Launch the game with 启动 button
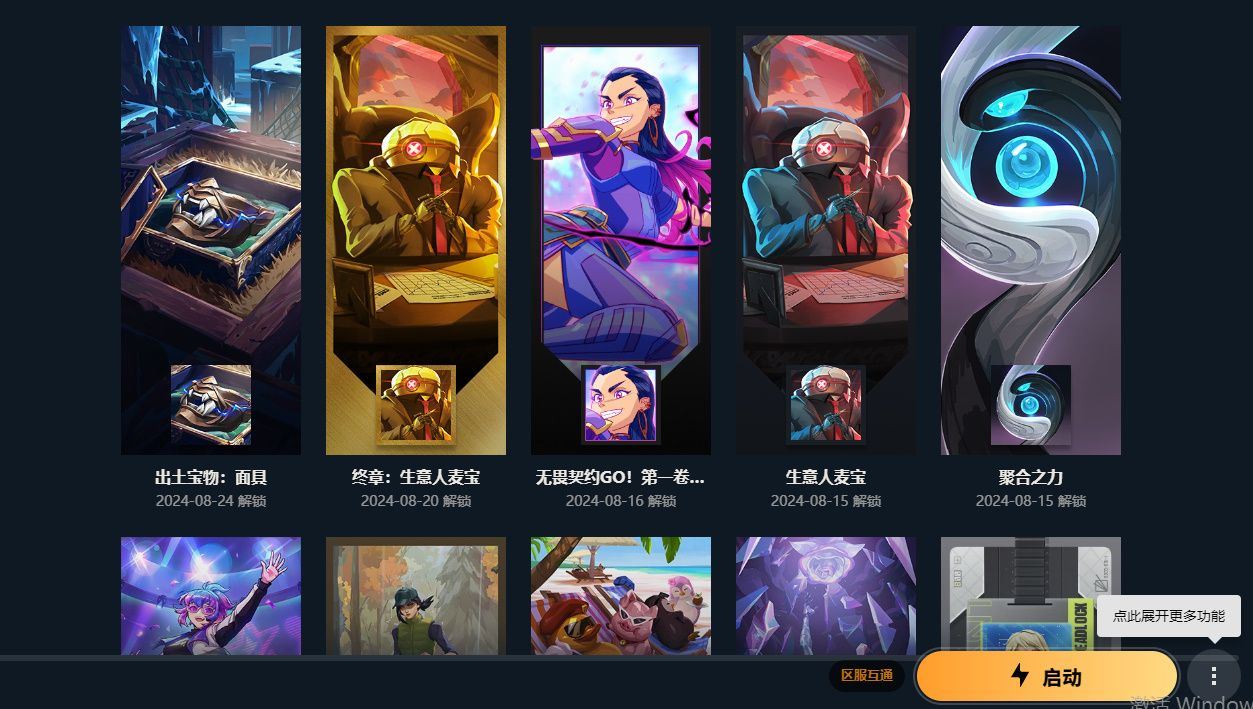1253x709 pixels. (x=1047, y=677)
